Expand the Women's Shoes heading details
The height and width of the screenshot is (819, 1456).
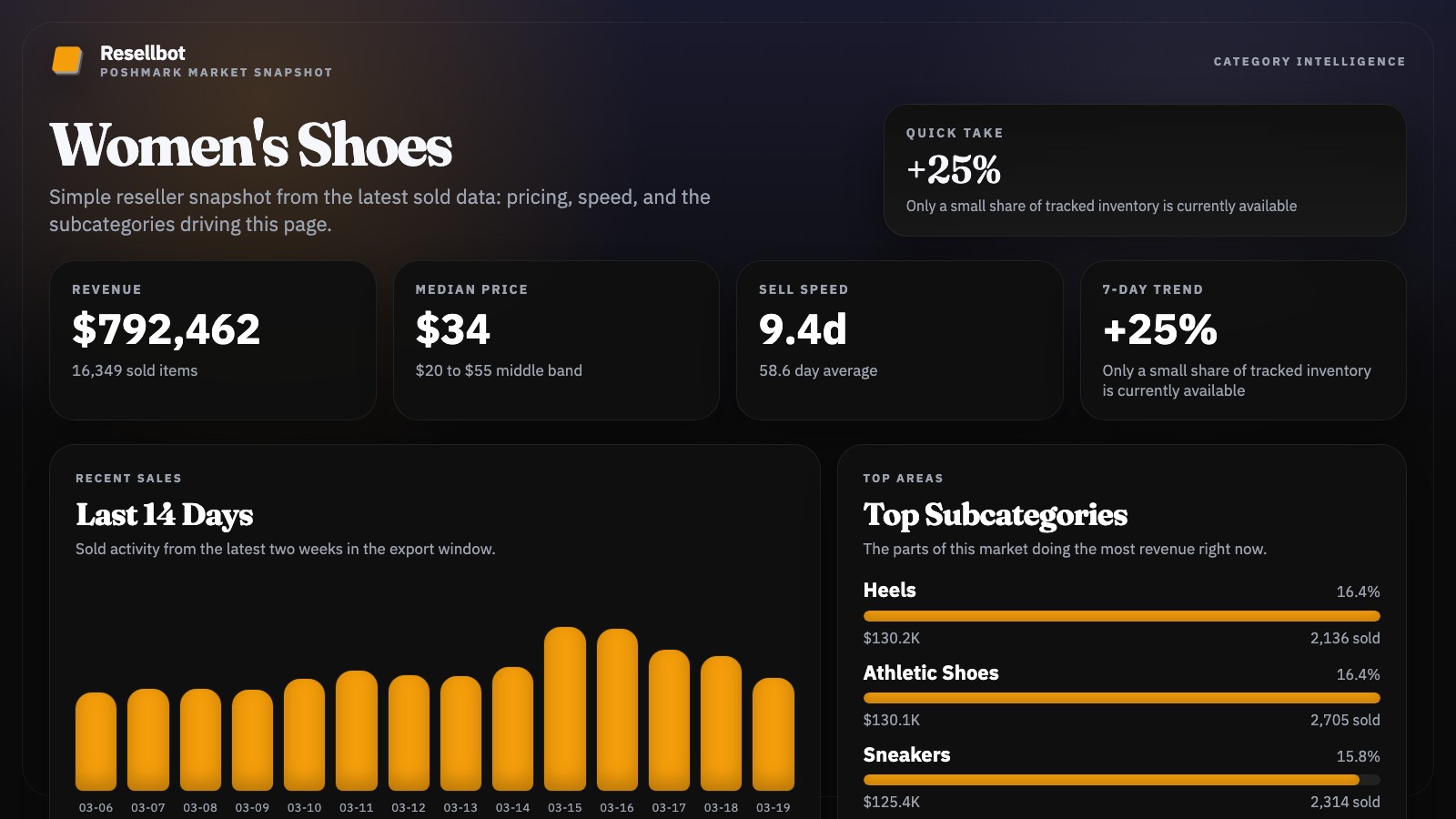coord(249,146)
